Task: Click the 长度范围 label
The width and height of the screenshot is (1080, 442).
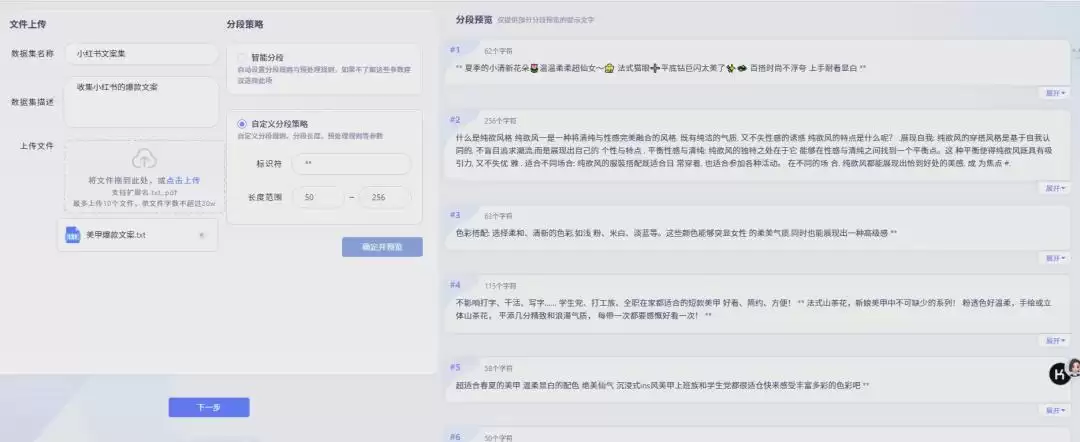Action: [265, 198]
